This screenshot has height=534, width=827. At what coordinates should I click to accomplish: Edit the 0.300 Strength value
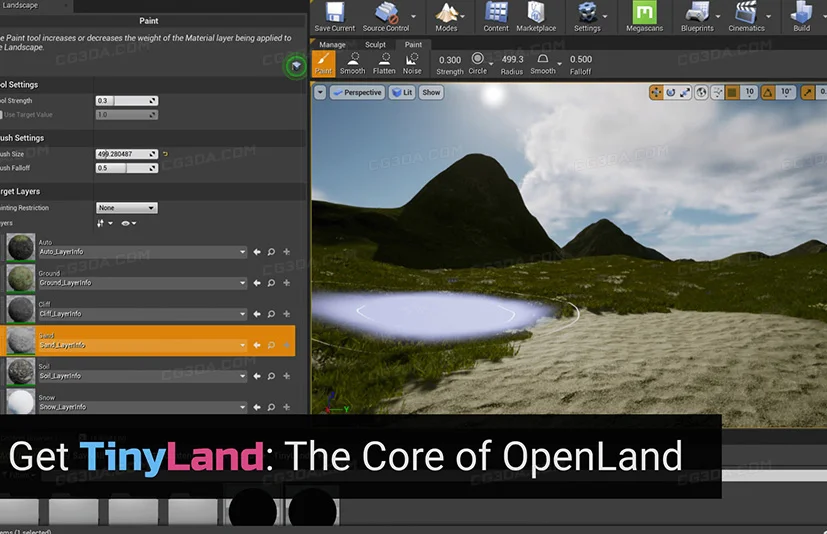coord(450,60)
